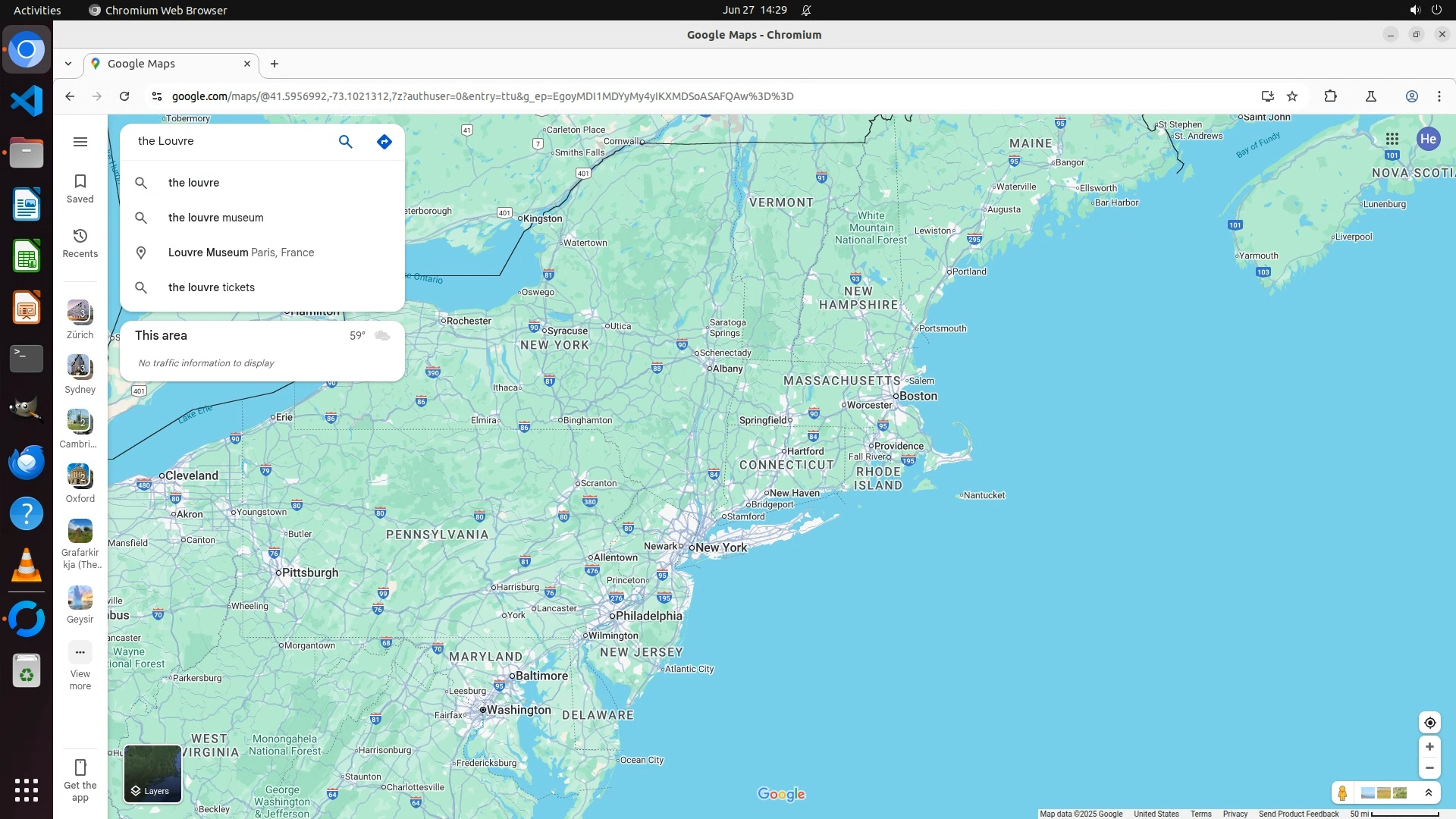This screenshot has height=819, width=1456.
Task: Click the show your location button
Action: pyautogui.click(x=1429, y=723)
